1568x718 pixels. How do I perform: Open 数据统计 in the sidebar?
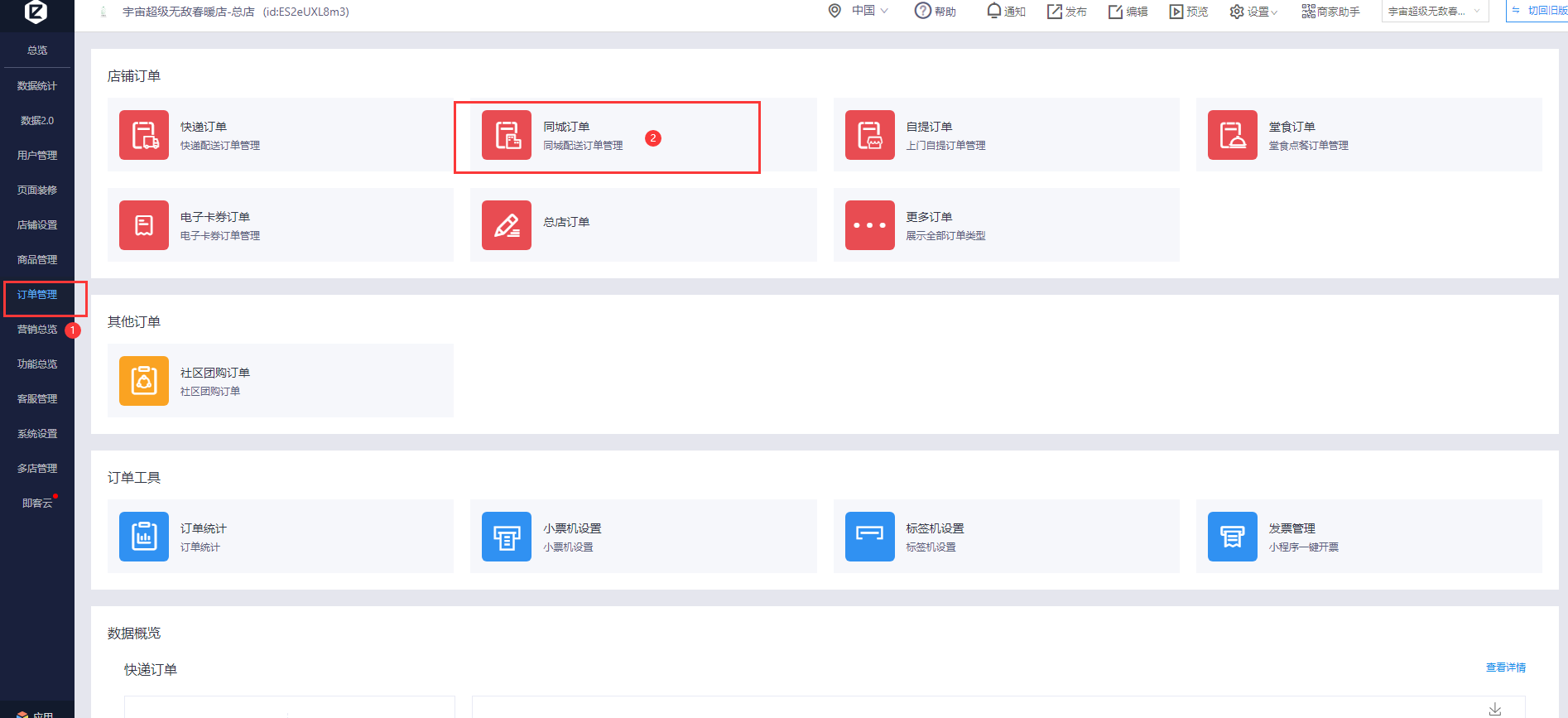point(37,86)
